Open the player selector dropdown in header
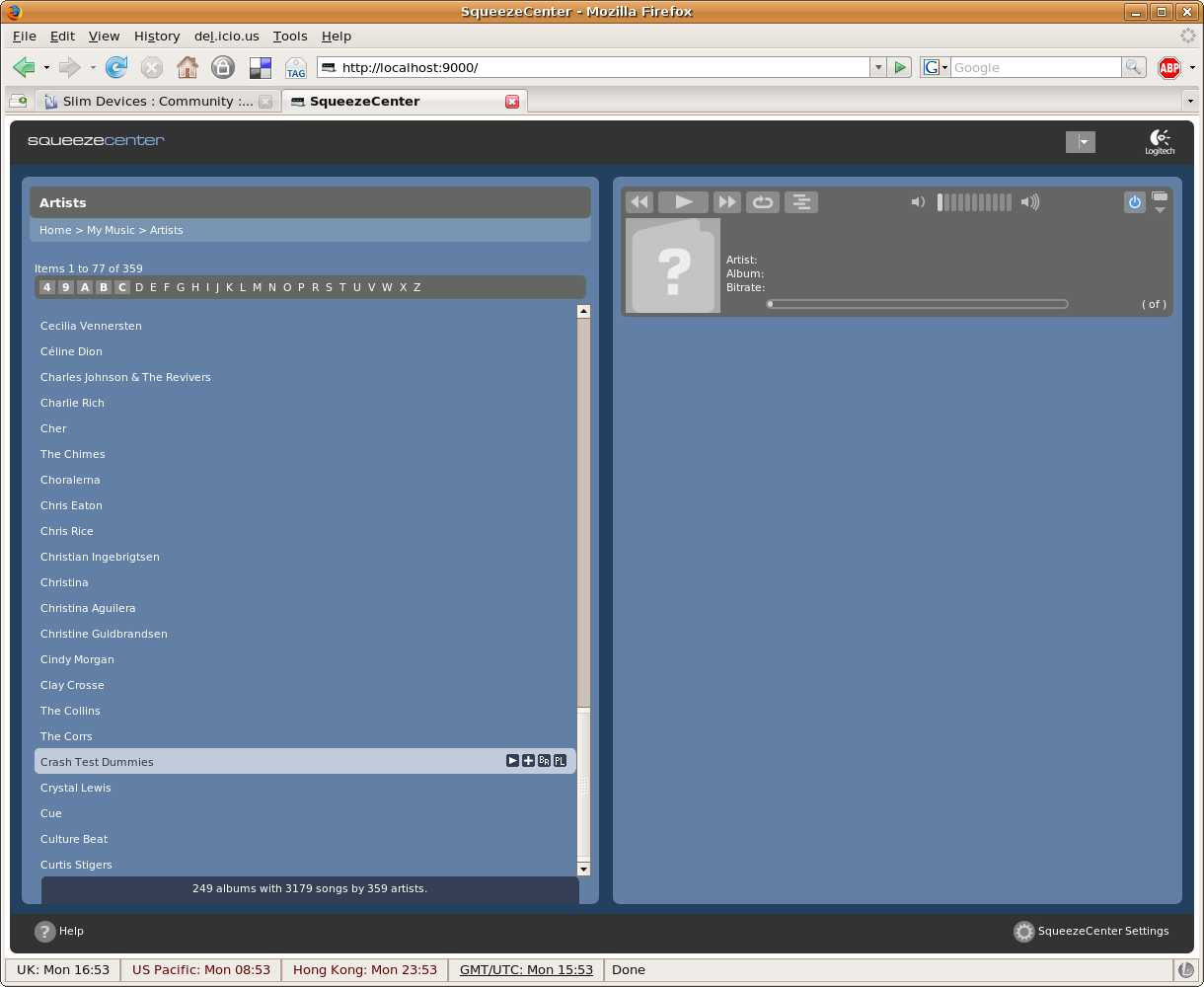 [1081, 142]
